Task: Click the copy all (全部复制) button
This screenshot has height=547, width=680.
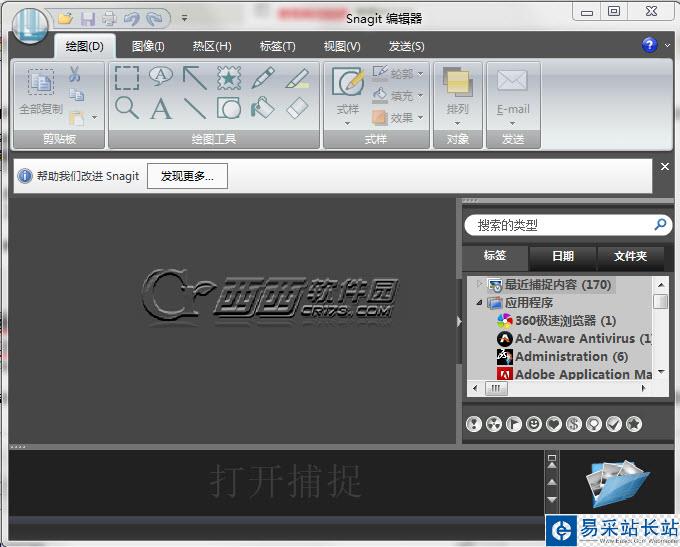Action: coord(41,92)
